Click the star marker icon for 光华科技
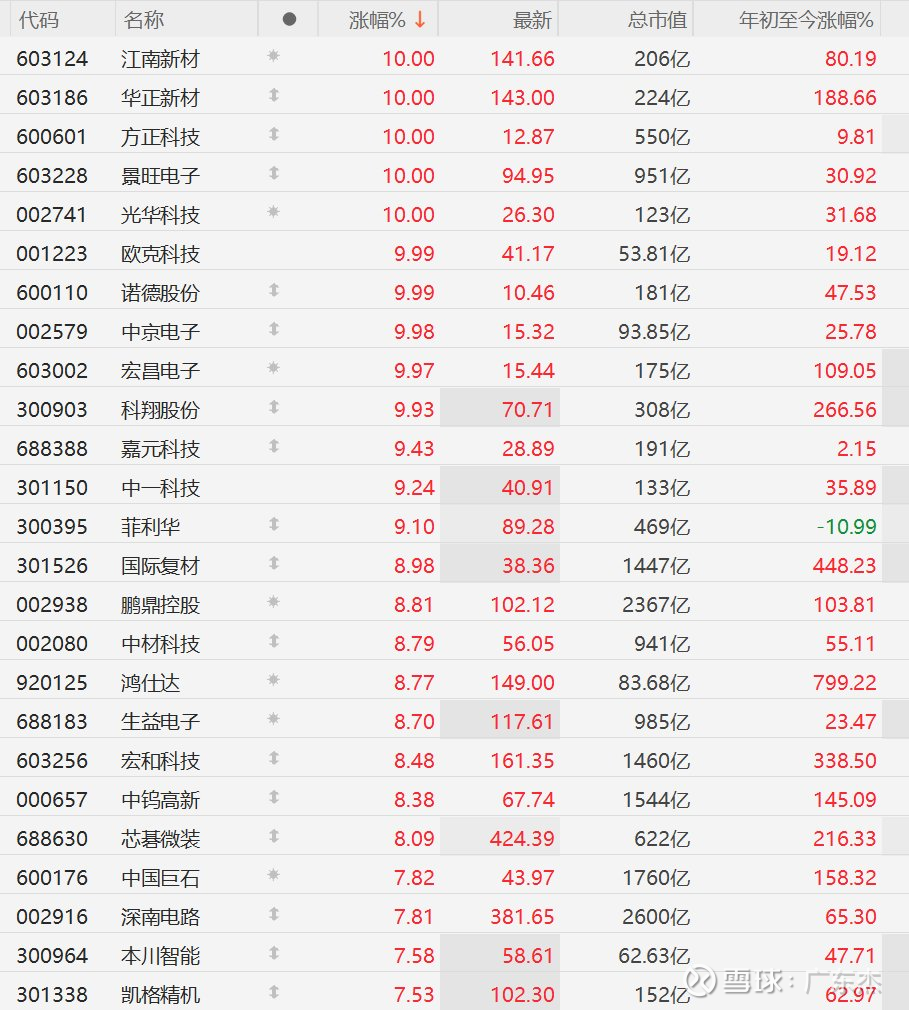Screen dimensions: 909x1010 273,212
